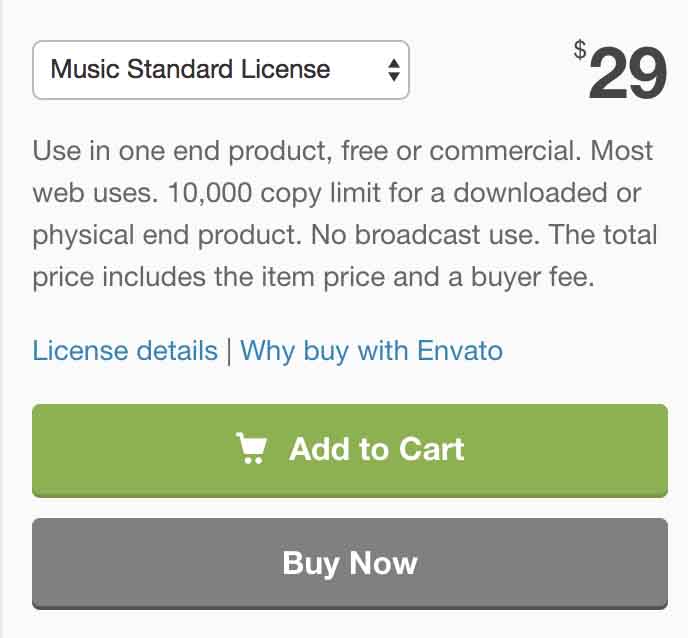Image resolution: width=688 pixels, height=638 pixels.
Task: Click 'buyer fee' text in the description
Action: (533, 277)
